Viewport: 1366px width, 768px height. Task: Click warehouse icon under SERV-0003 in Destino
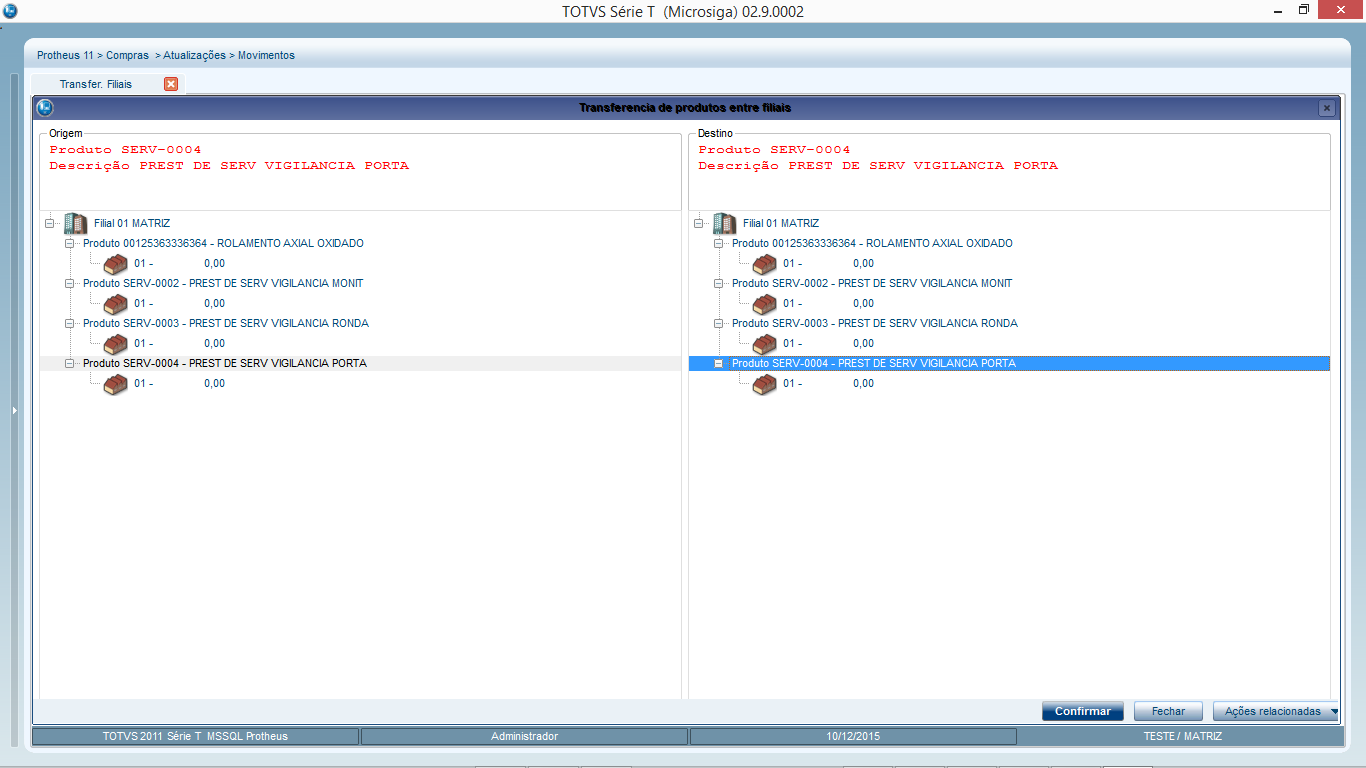[765, 344]
